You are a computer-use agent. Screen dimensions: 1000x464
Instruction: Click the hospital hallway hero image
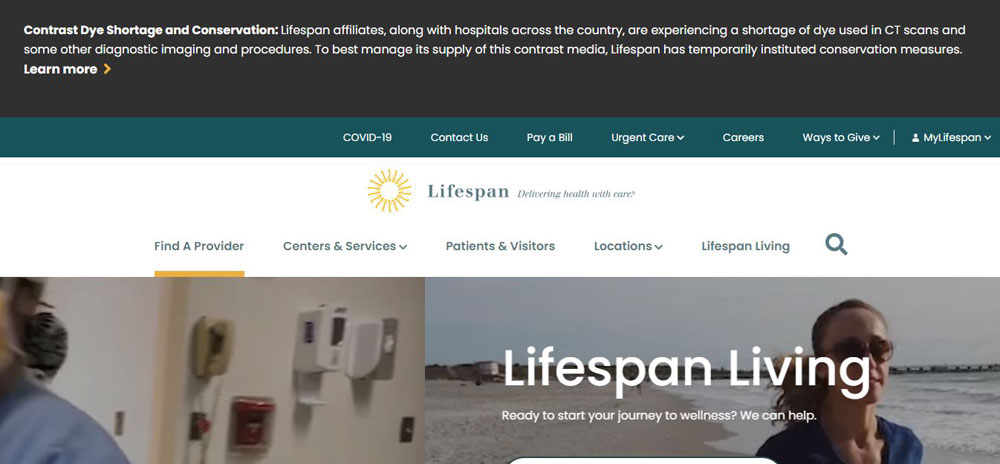coord(212,370)
